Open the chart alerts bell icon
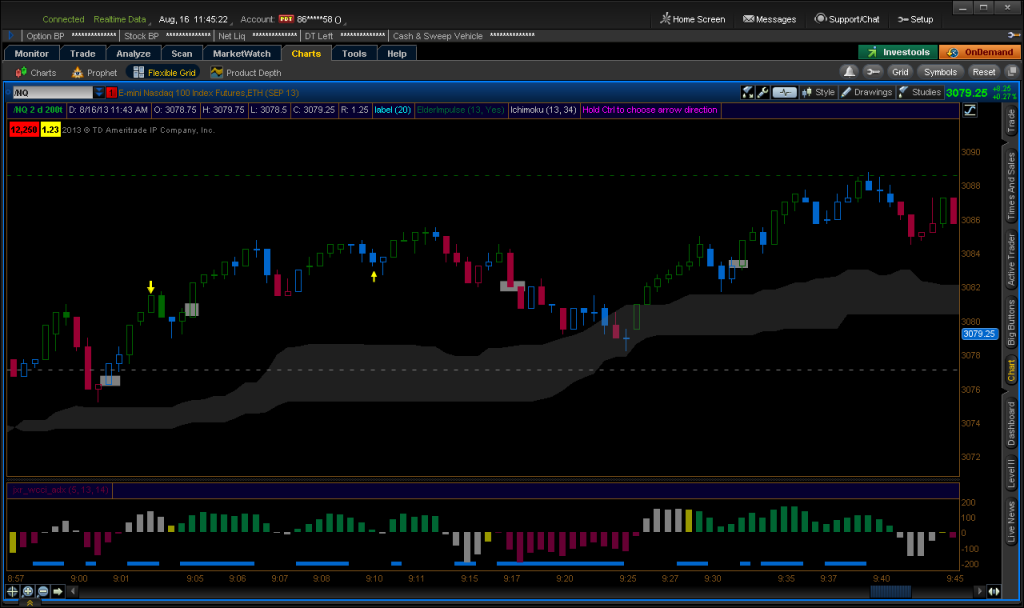Viewport: 1024px width, 608px height. click(849, 72)
